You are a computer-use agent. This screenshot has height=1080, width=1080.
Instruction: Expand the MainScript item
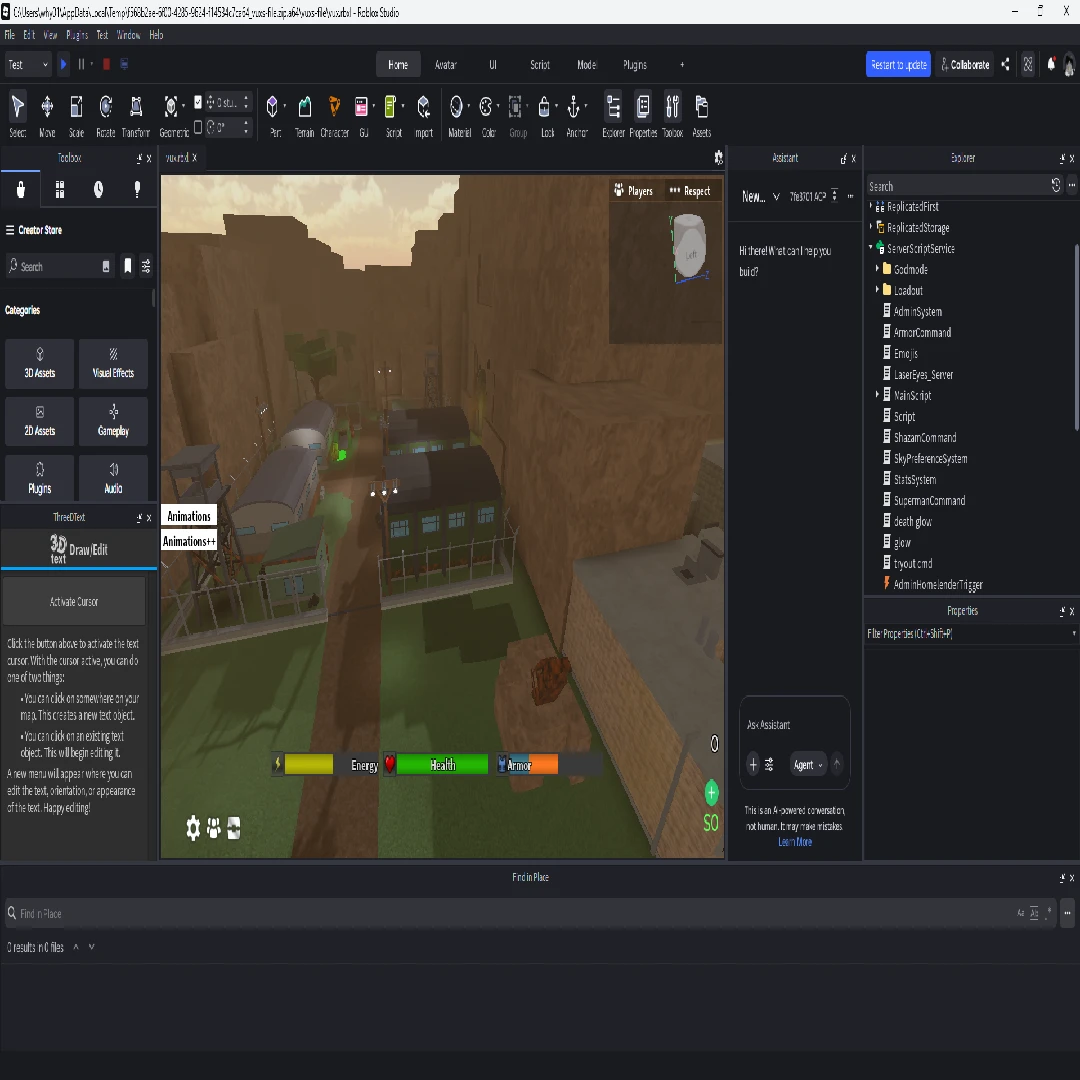point(877,394)
